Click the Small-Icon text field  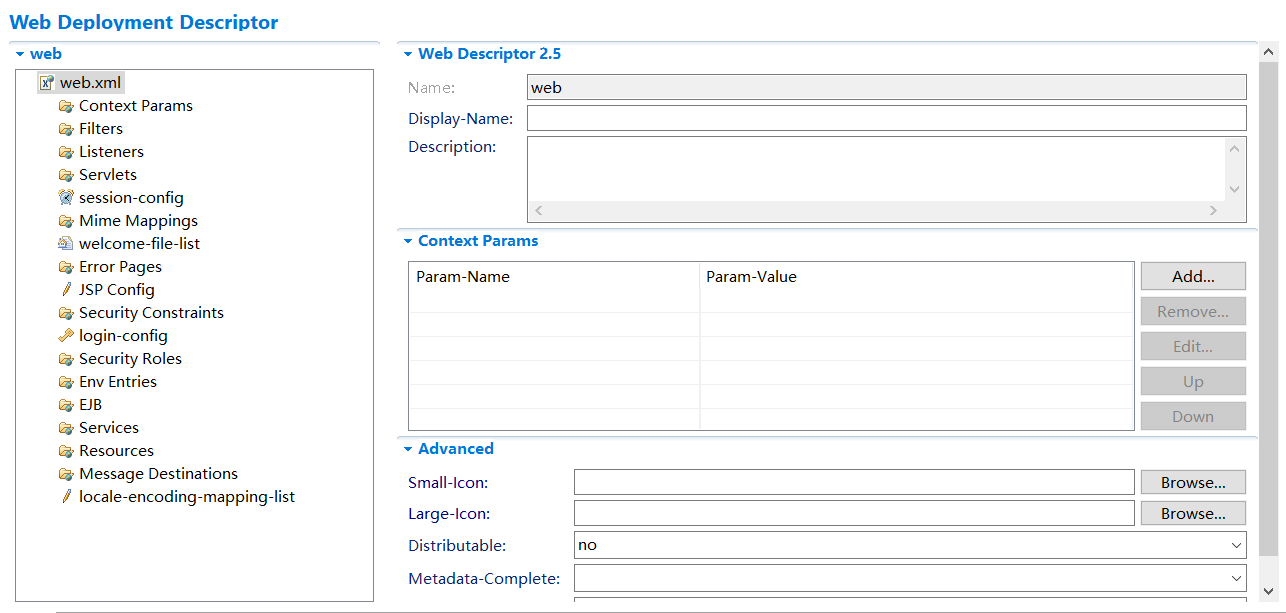(854, 482)
